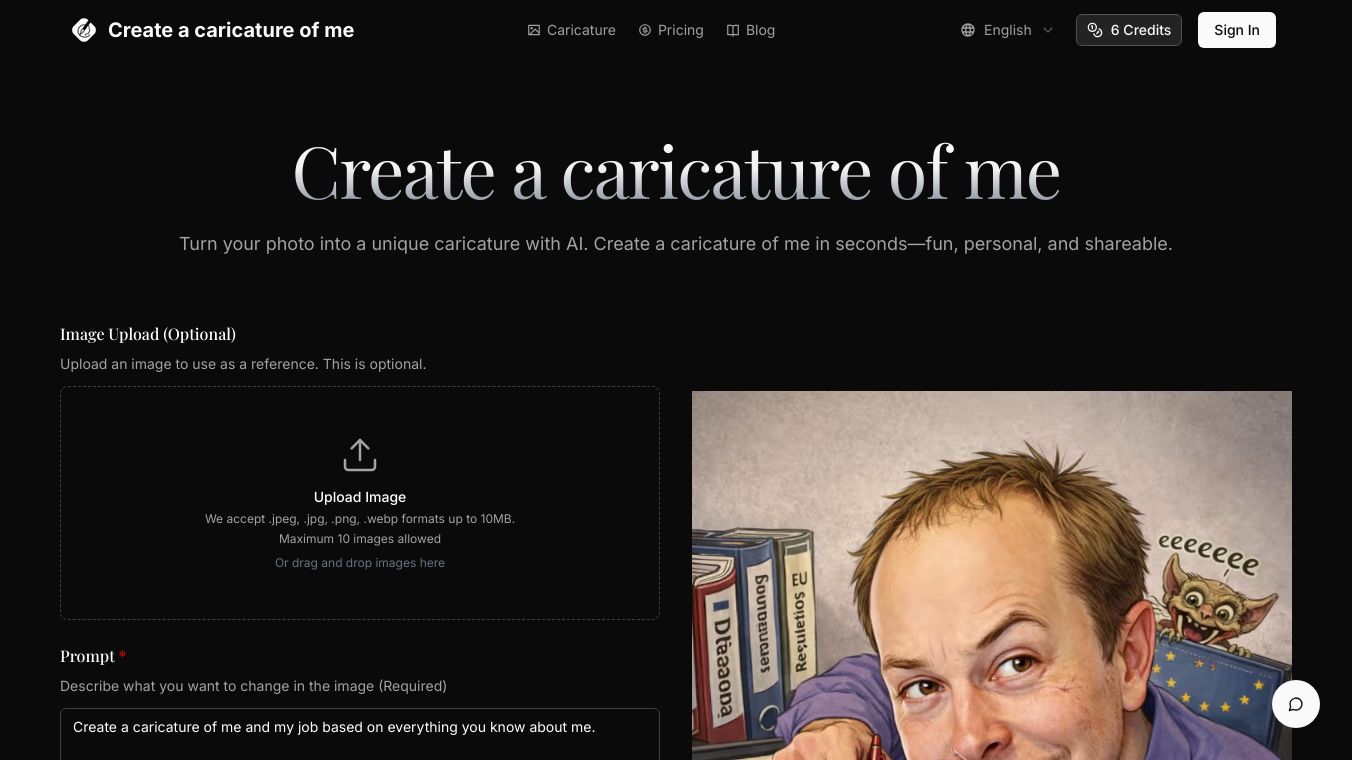1352x760 pixels.
Task: Click the globe language icon
Action: [x=968, y=30]
